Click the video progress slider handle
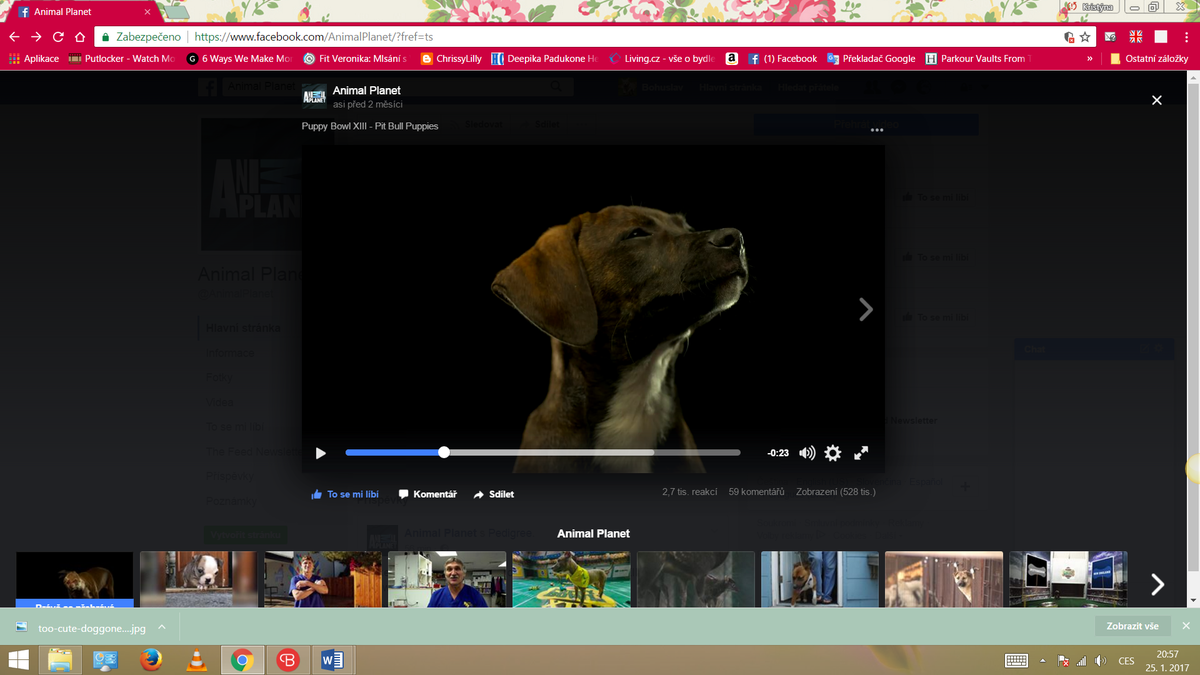The width and height of the screenshot is (1200, 675). 444,453
